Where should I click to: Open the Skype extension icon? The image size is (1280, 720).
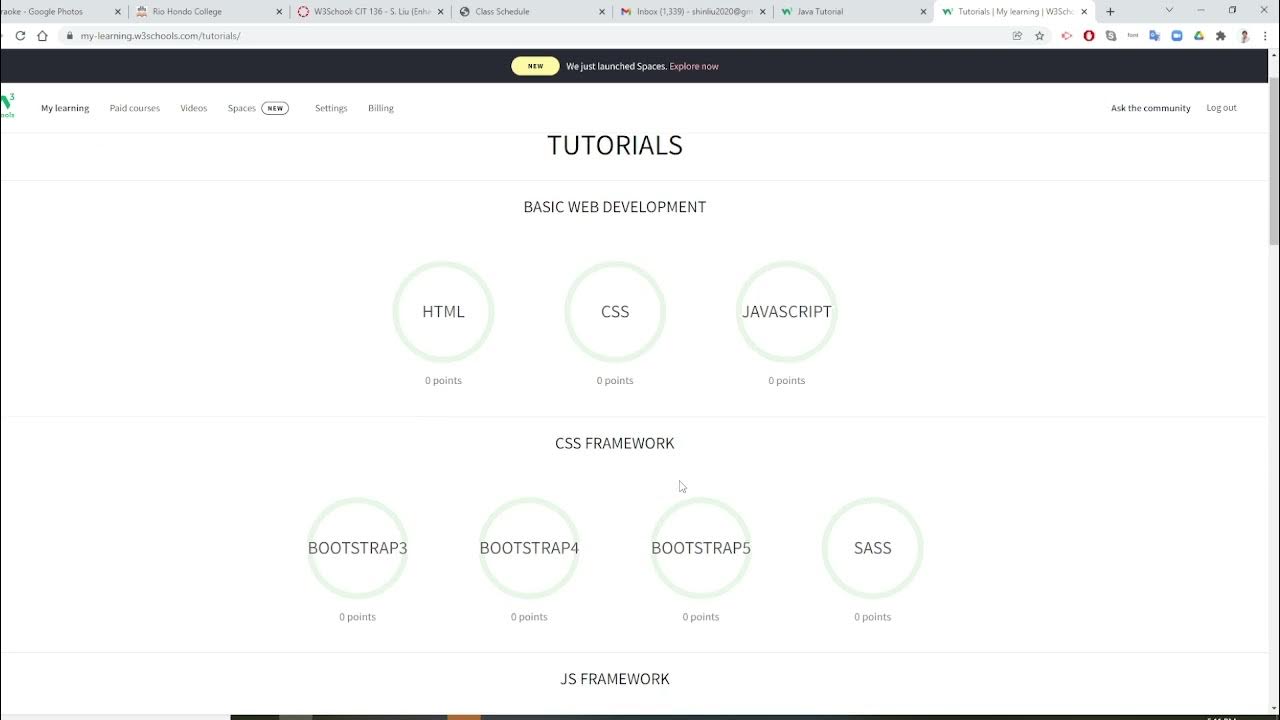point(1111,35)
